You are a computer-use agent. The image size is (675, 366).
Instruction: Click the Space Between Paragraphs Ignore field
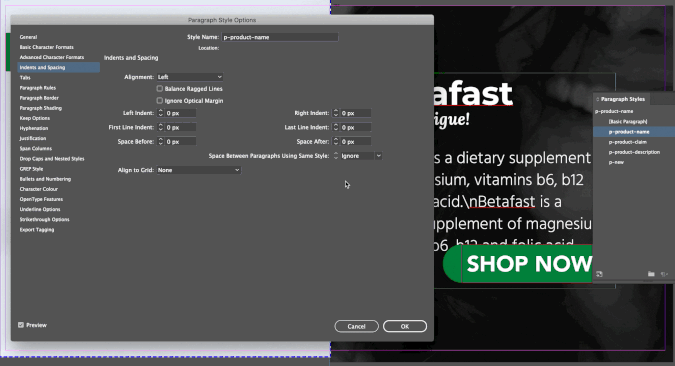(357, 156)
